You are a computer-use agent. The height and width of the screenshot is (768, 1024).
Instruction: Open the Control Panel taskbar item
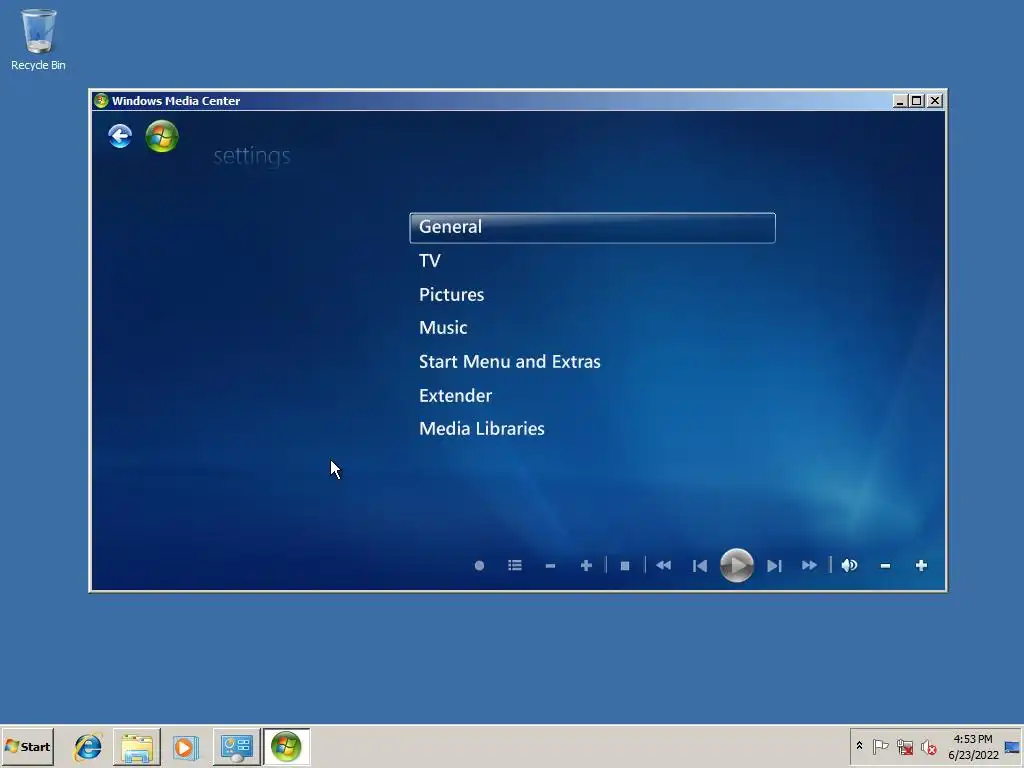click(x=236, y=747)
